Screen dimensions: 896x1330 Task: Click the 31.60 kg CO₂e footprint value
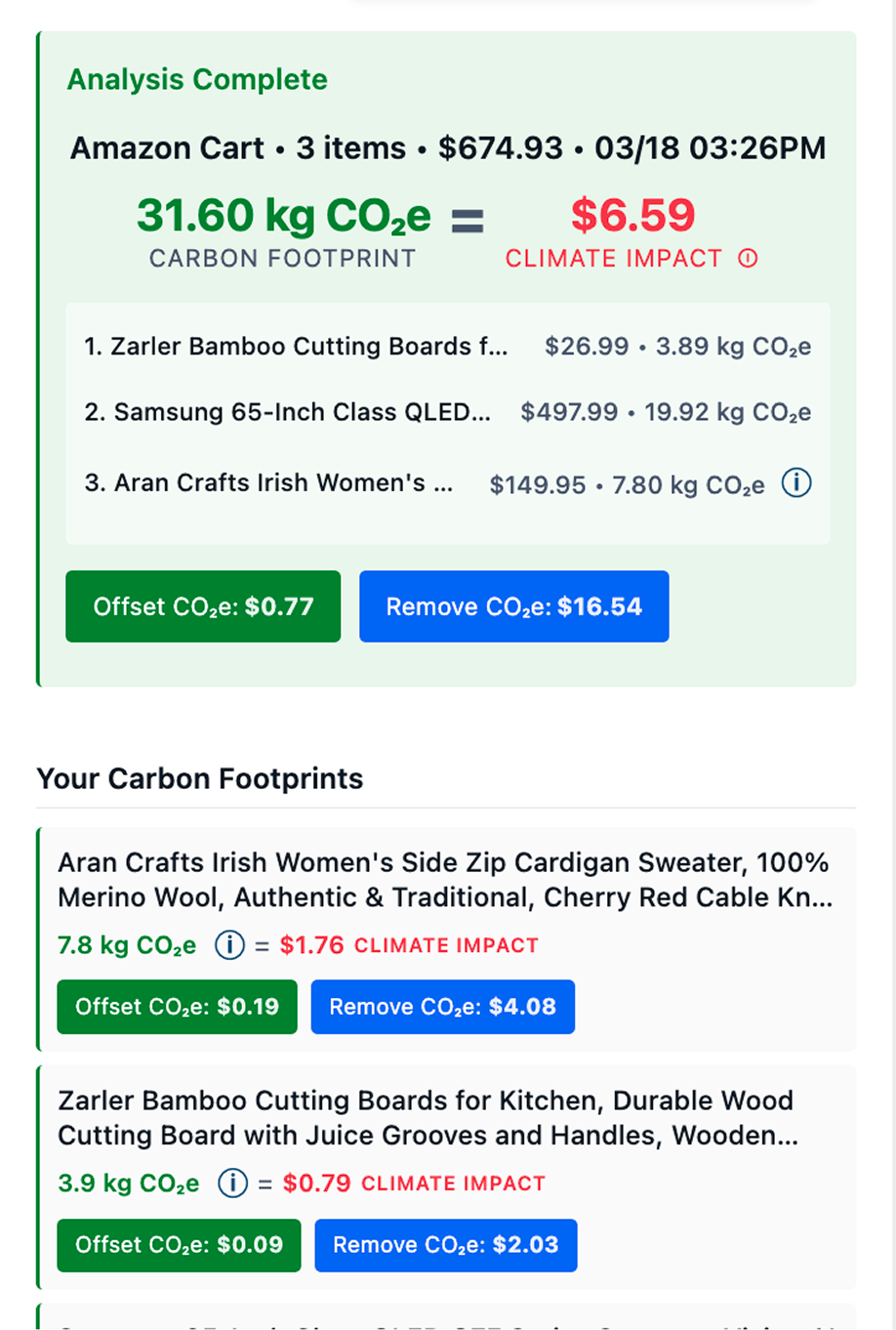coord(283,216)
